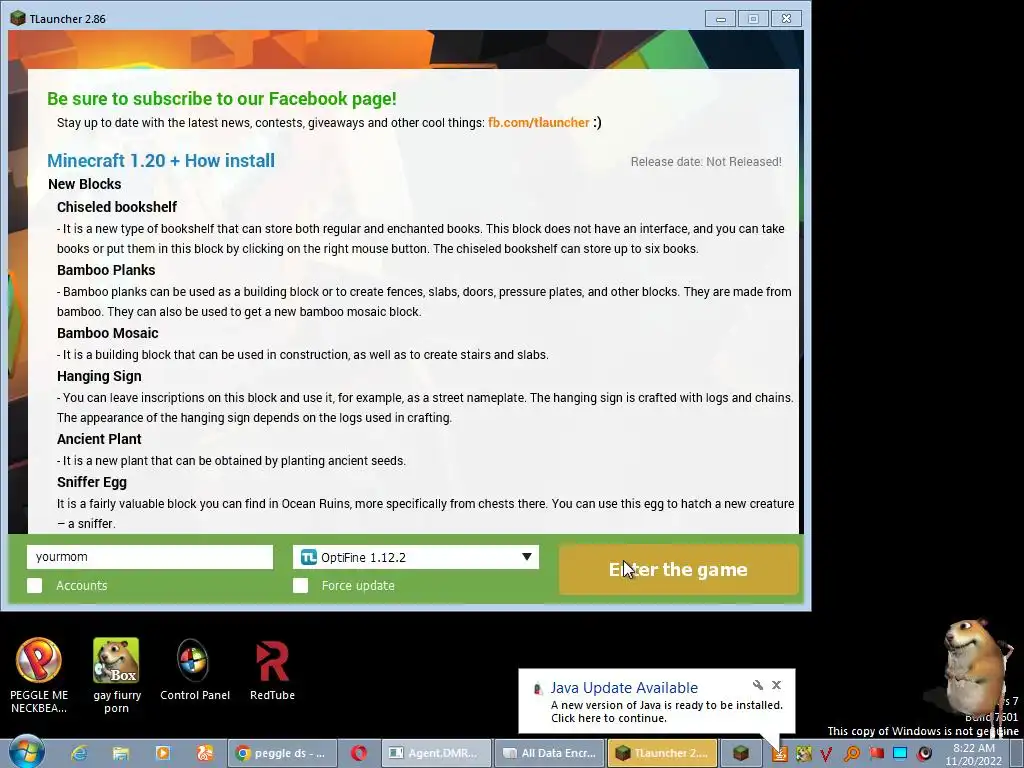Click the Bamboo Mosaic heading
The image size is (1024, 768).
[108, 333]
